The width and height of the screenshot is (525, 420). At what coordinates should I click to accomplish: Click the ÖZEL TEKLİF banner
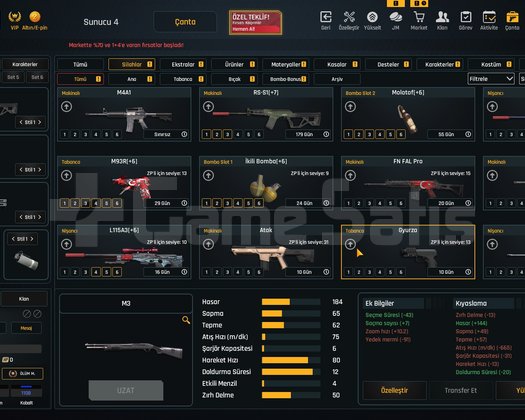(255, 22)
